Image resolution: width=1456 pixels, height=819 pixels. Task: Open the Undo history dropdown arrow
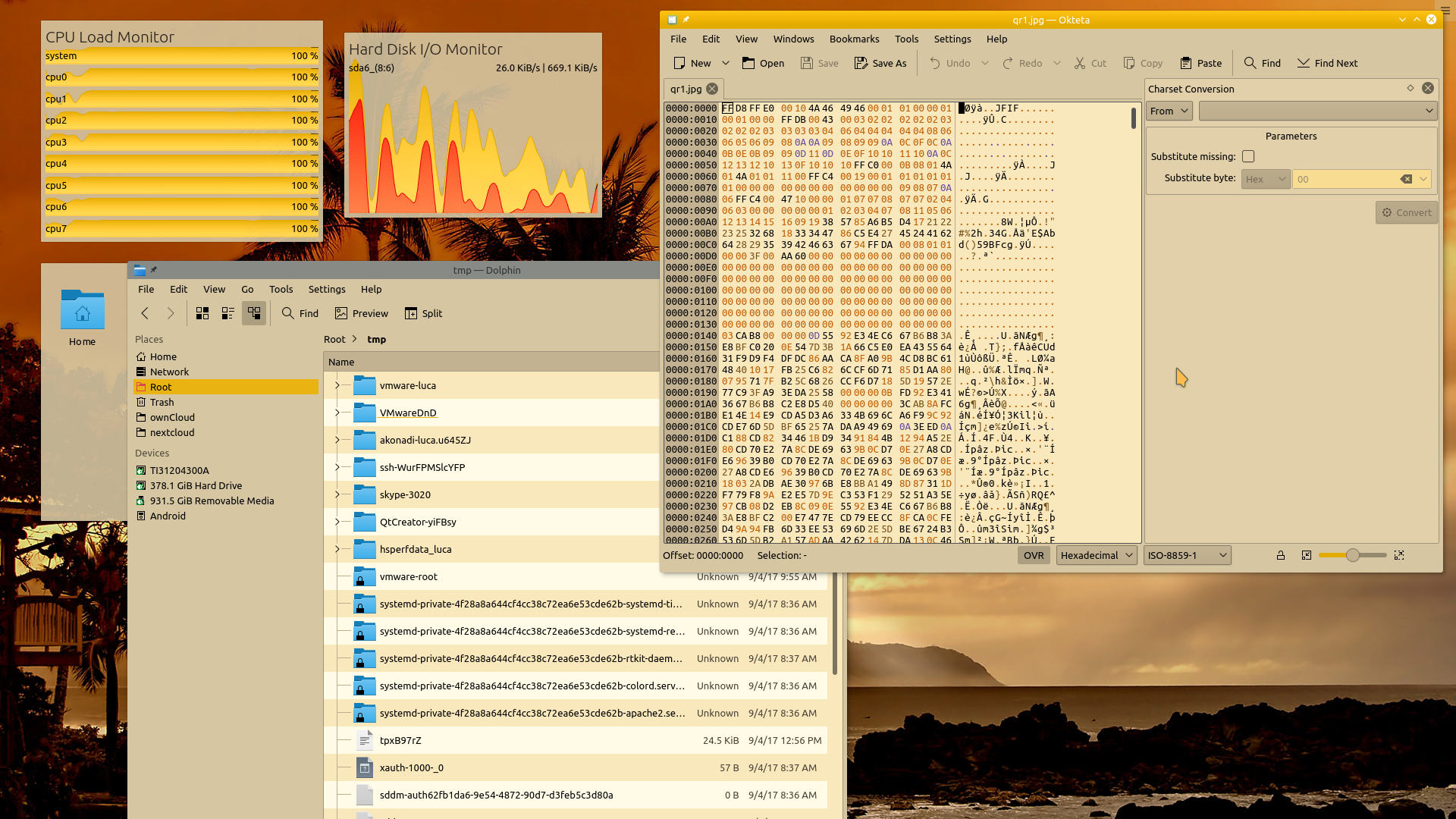click(x=985, y=63)
